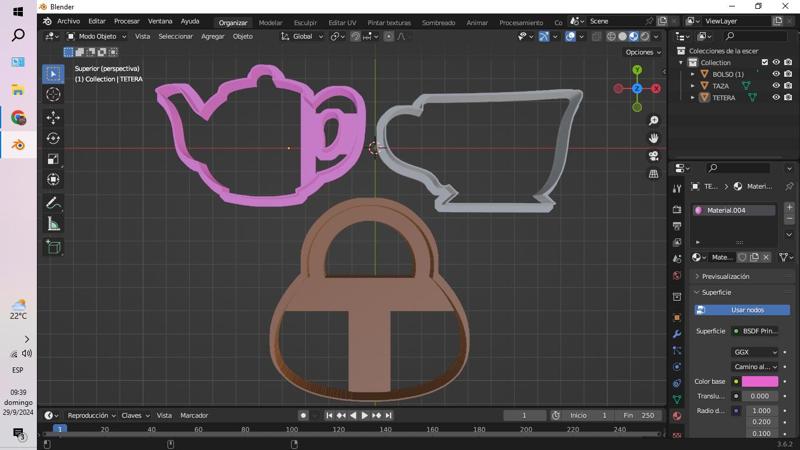This screenshot has width=800, height=450.
Task: Expand TETERA tree item
Action: tap(692, 98)
